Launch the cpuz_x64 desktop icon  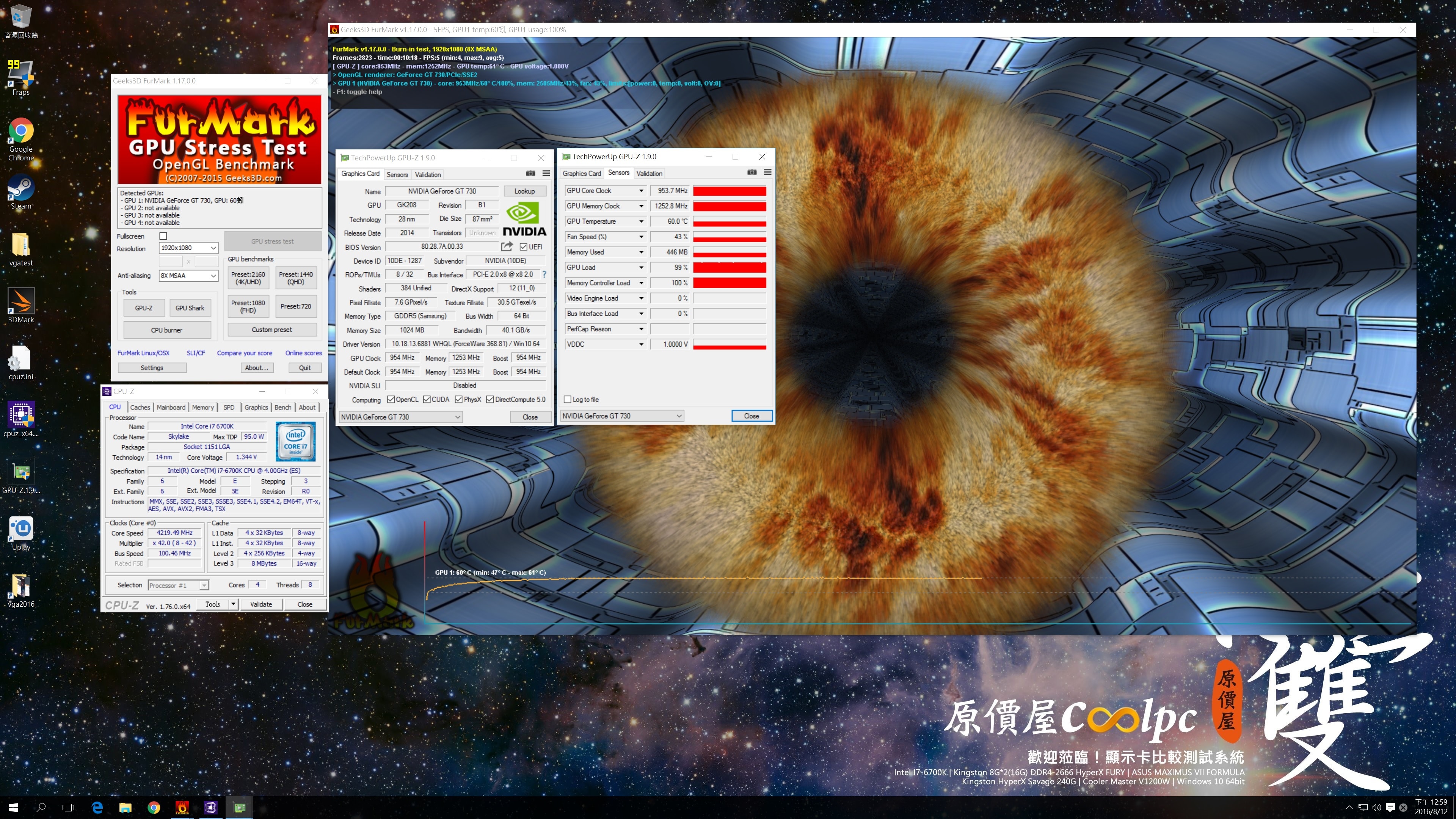(x=21, y=419)
